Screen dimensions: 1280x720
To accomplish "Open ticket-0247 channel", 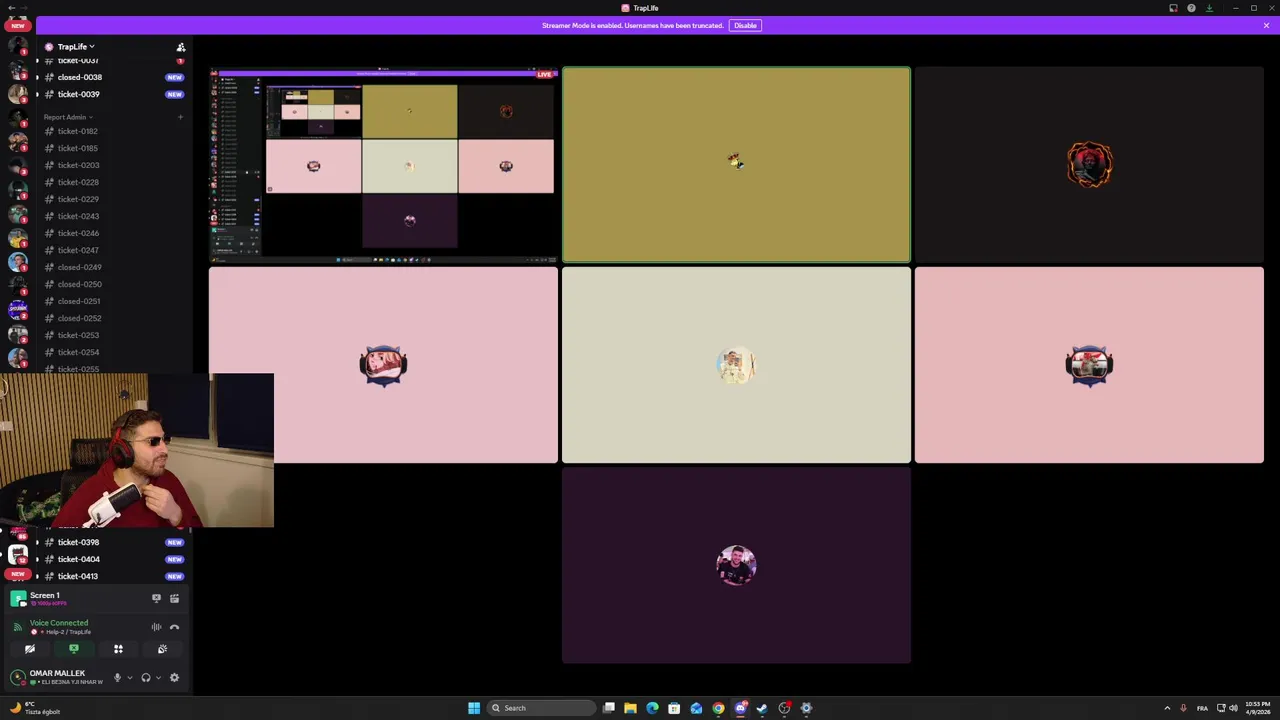I will click(x=113, y=250).
